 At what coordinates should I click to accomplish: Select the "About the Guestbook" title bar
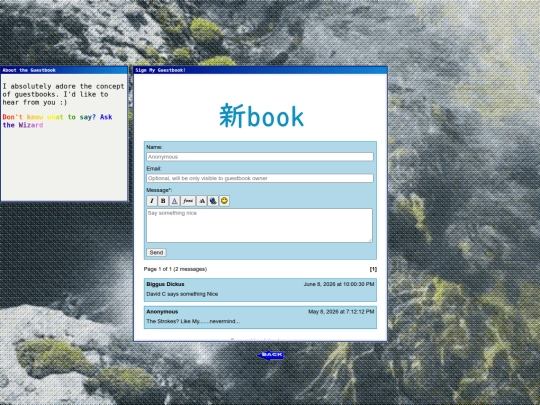click(64, 70)
